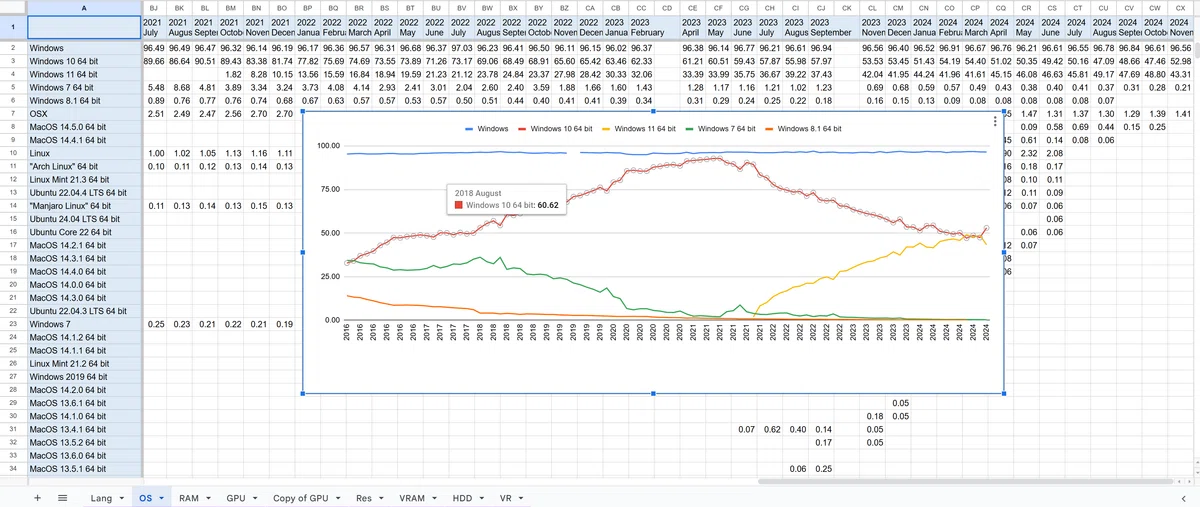This screenshot has width=1200, height=507.
Task: Switch to the RAM sheet tab
Action: point(188,497)
